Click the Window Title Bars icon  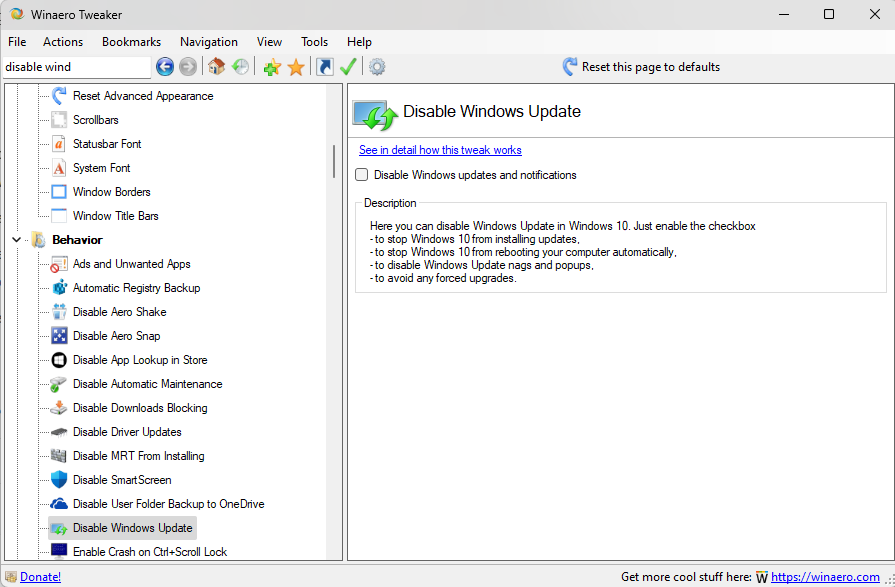pyautogui.click(x=59, y=216)
